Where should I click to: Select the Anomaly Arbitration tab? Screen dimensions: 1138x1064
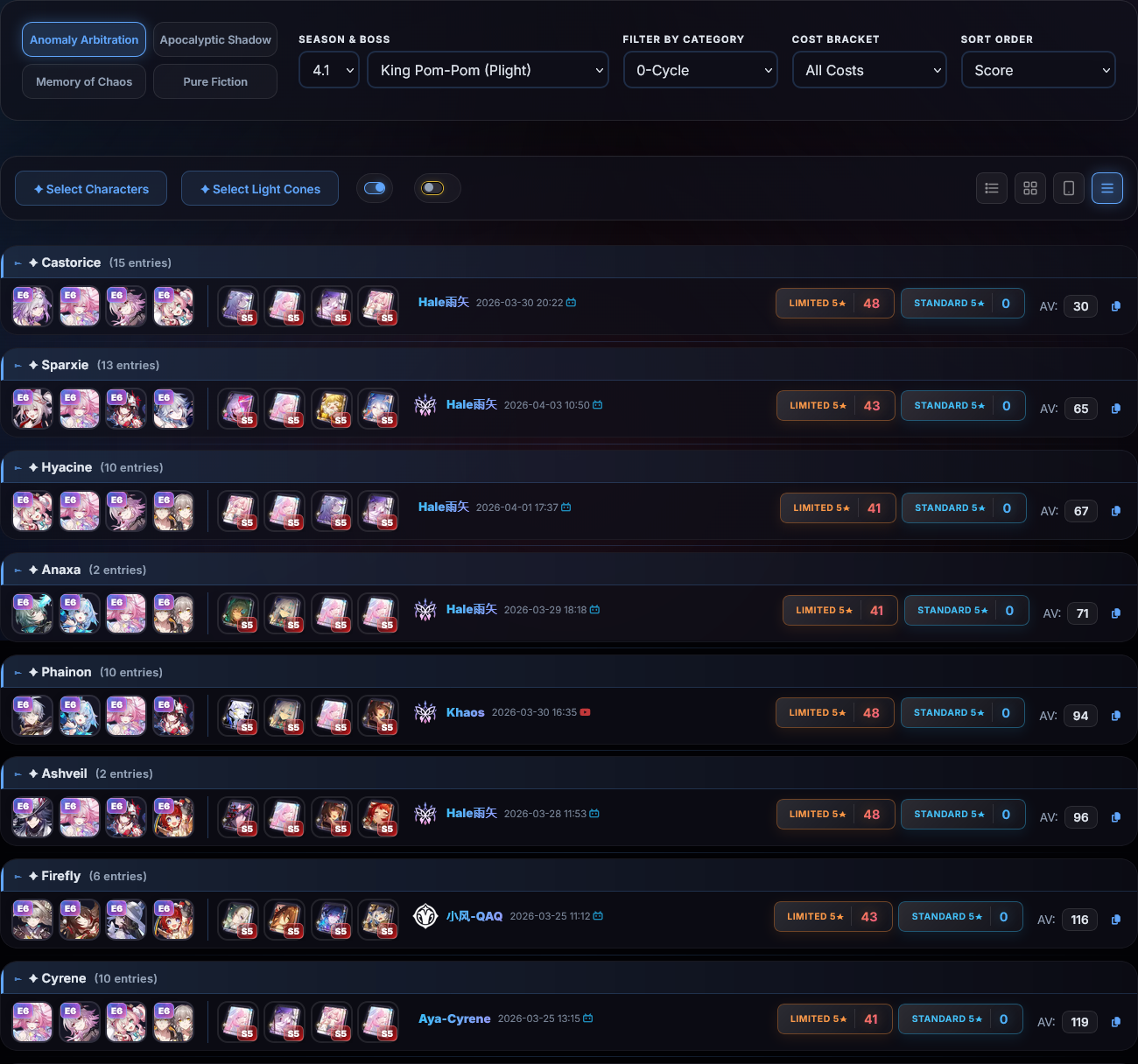84,39
